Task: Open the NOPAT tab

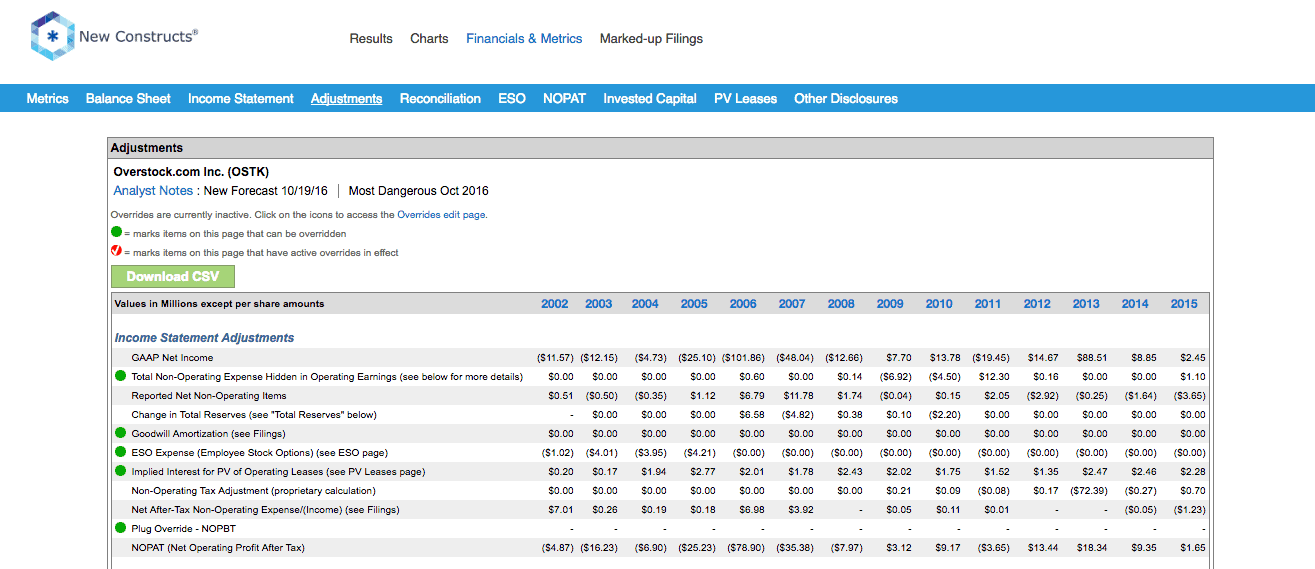Action: 565,98
